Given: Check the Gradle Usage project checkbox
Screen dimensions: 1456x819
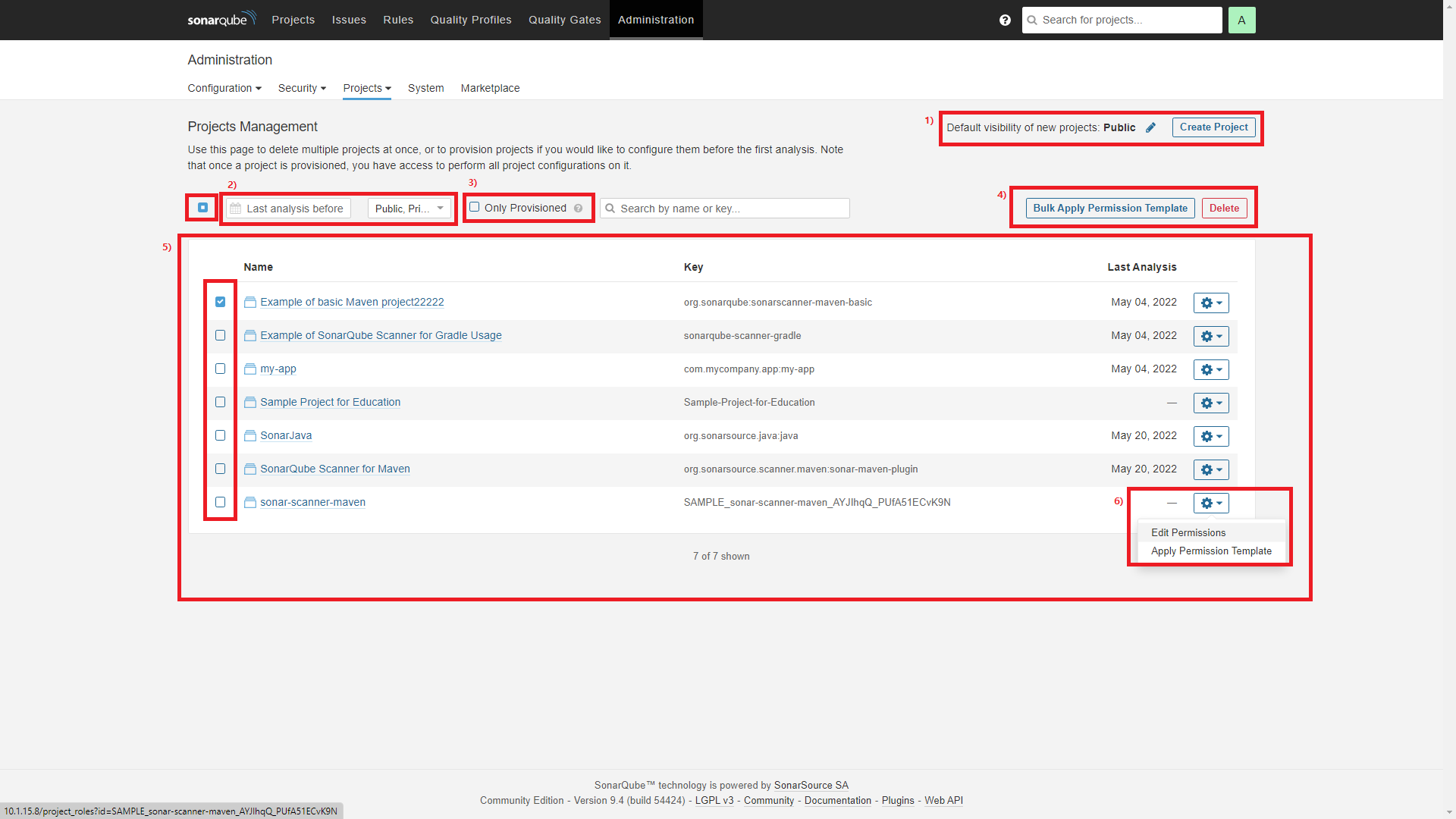Looking at the screenshot, I should [x=220, y=335].
